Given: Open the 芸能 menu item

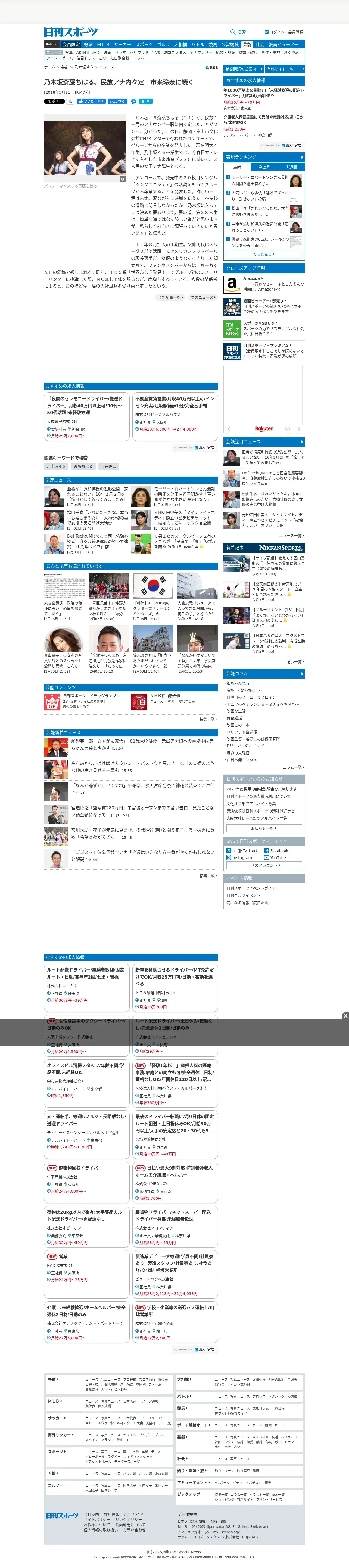Looking at the screenshot, I should (247, 45).
